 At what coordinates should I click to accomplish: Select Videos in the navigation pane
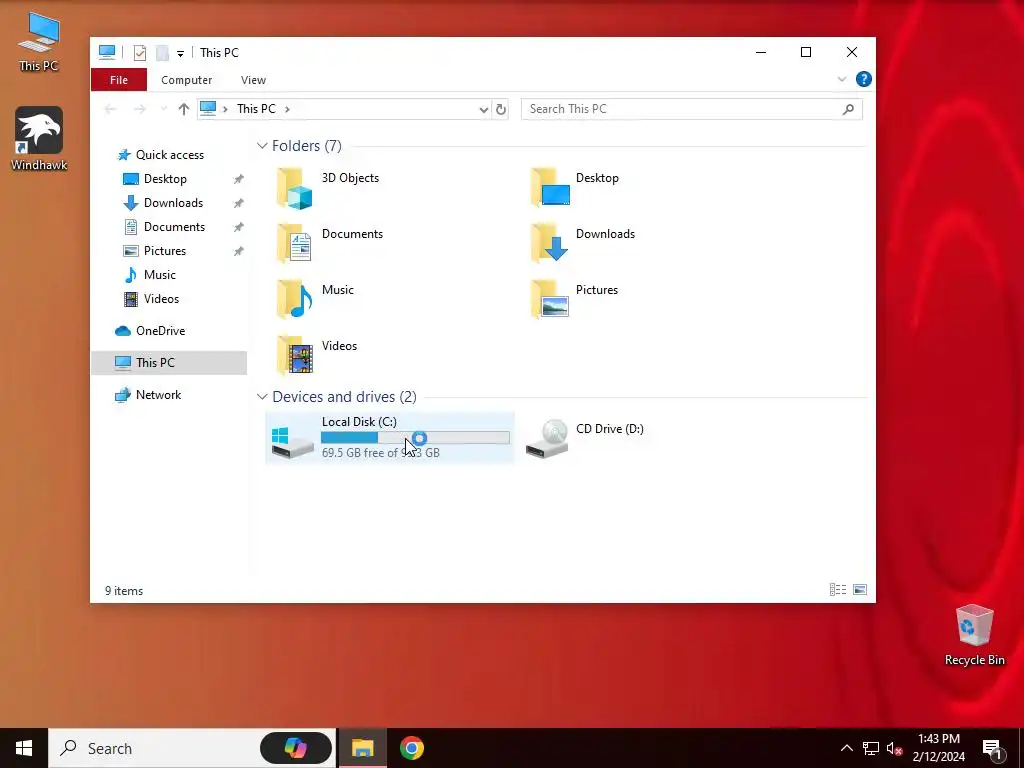click(x=161, y=299)
